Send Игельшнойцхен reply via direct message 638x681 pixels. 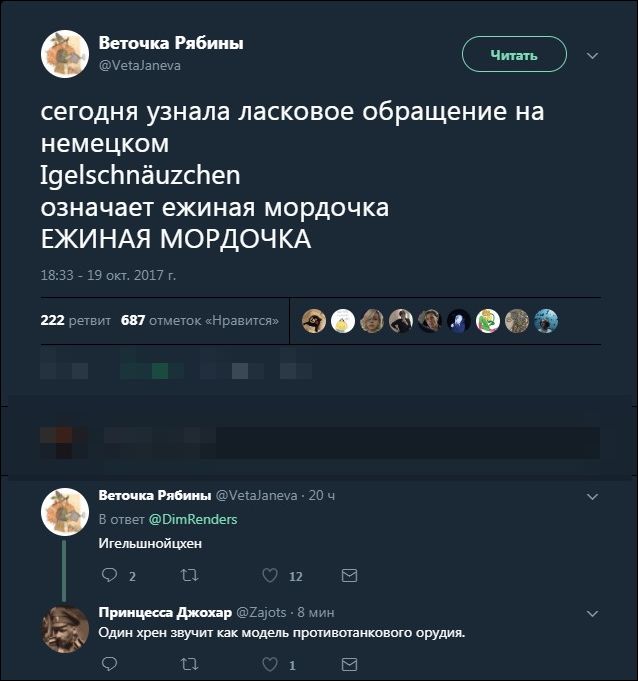pyautogui.click(x=349, y=576)
